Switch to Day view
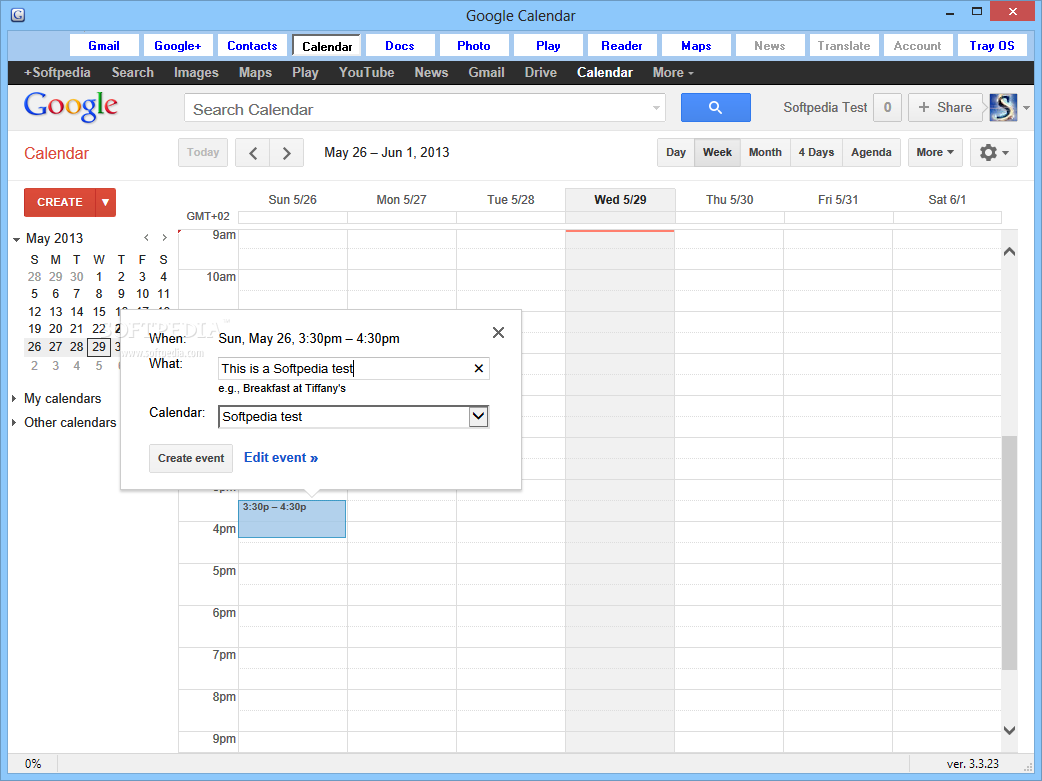This screenshot has width=1042, height=781. (x=676, y=152)
